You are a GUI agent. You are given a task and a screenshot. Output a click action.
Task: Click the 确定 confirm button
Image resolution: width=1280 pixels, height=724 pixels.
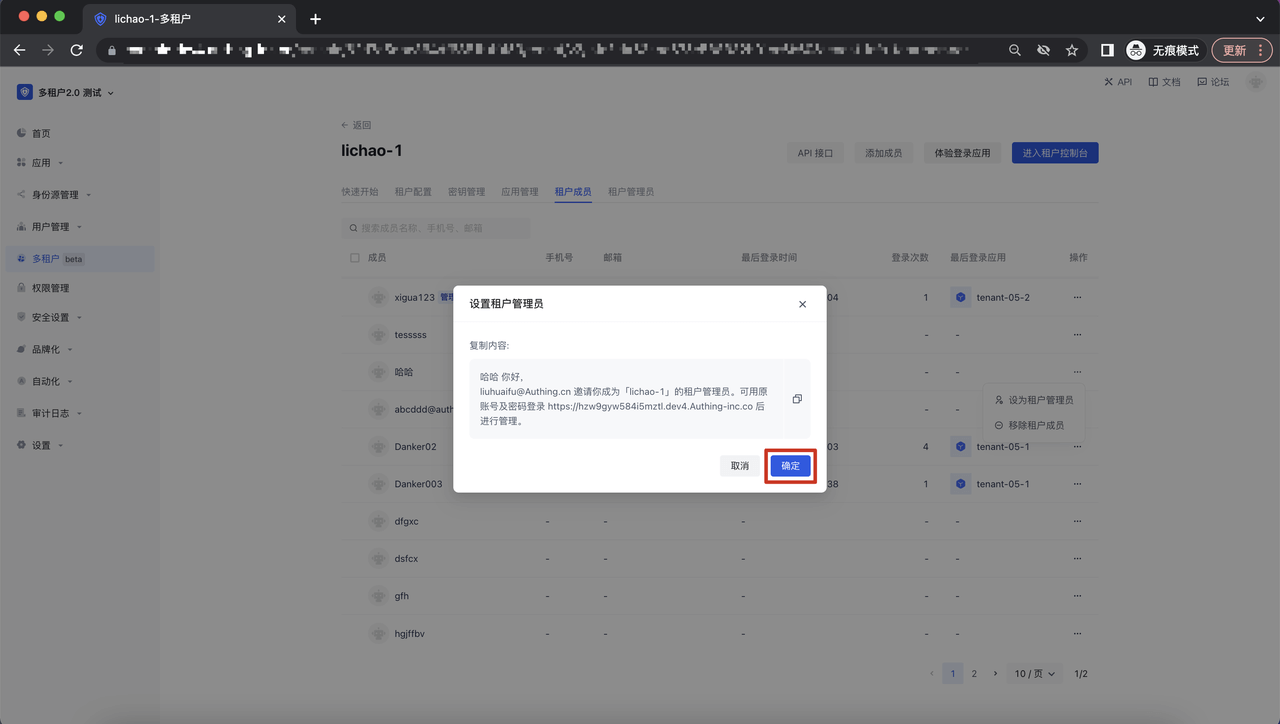(790, 466)
